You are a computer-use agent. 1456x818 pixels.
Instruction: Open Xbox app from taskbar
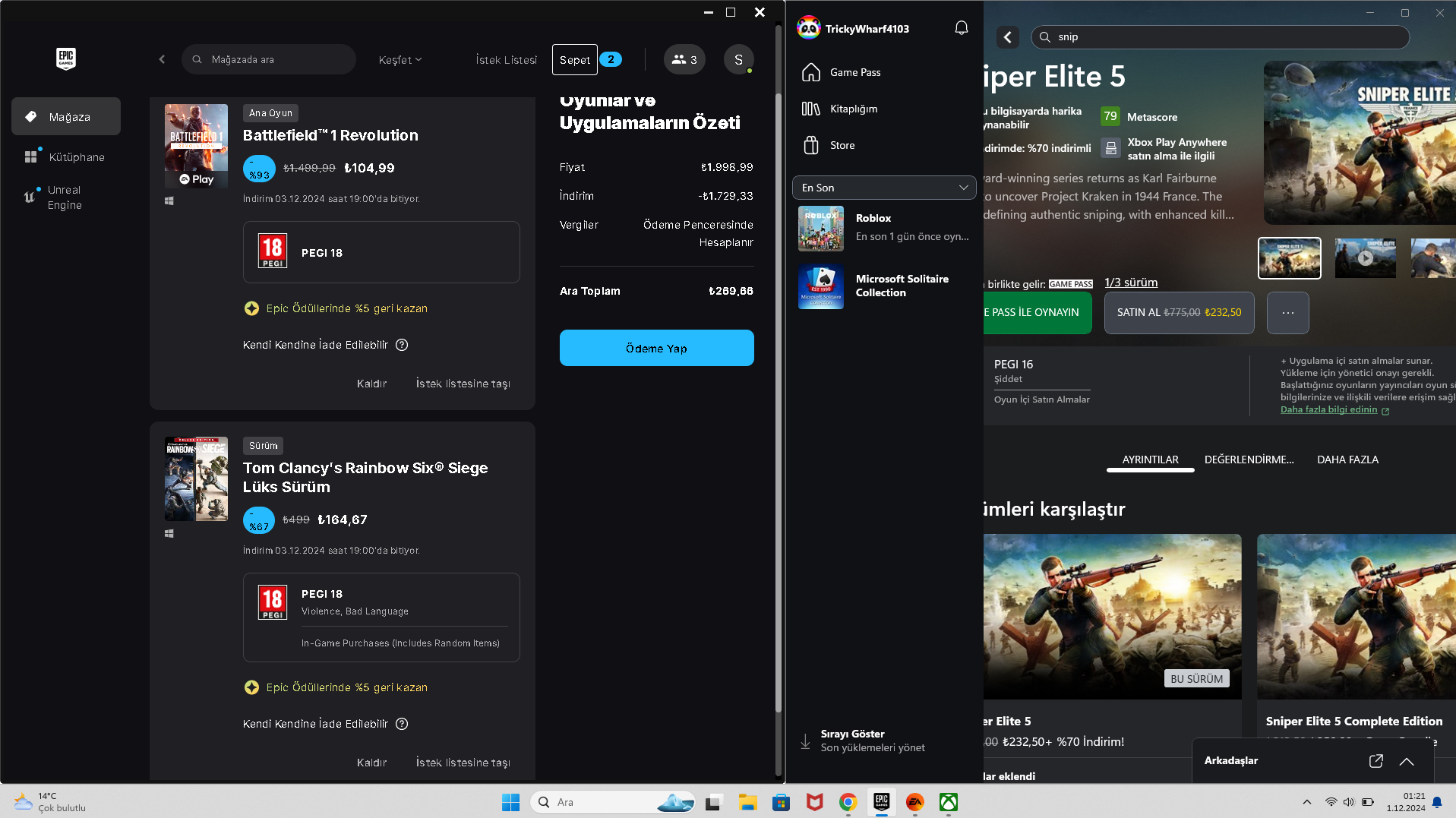tap(948, 801)
